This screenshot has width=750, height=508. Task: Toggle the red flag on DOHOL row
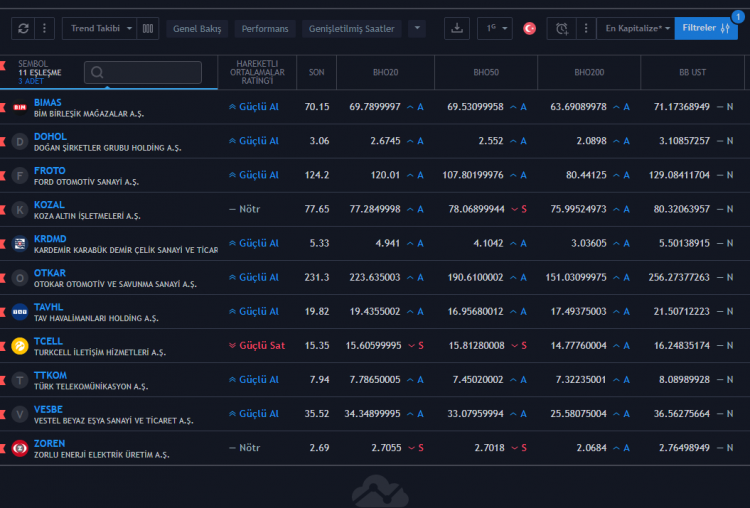click(x=2, y=142)
